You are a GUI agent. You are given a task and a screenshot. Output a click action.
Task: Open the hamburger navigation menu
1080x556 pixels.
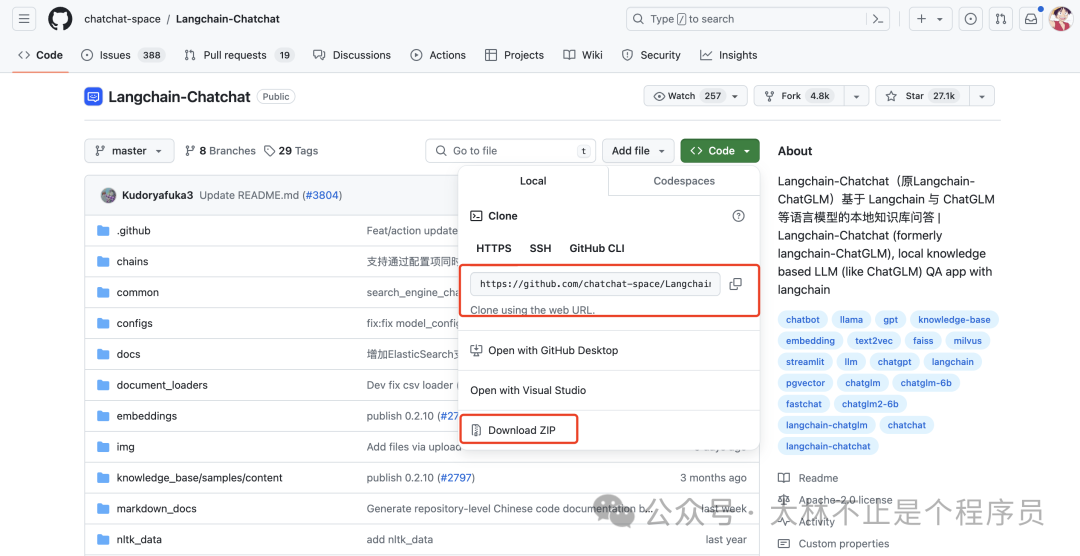click(24, 19)
